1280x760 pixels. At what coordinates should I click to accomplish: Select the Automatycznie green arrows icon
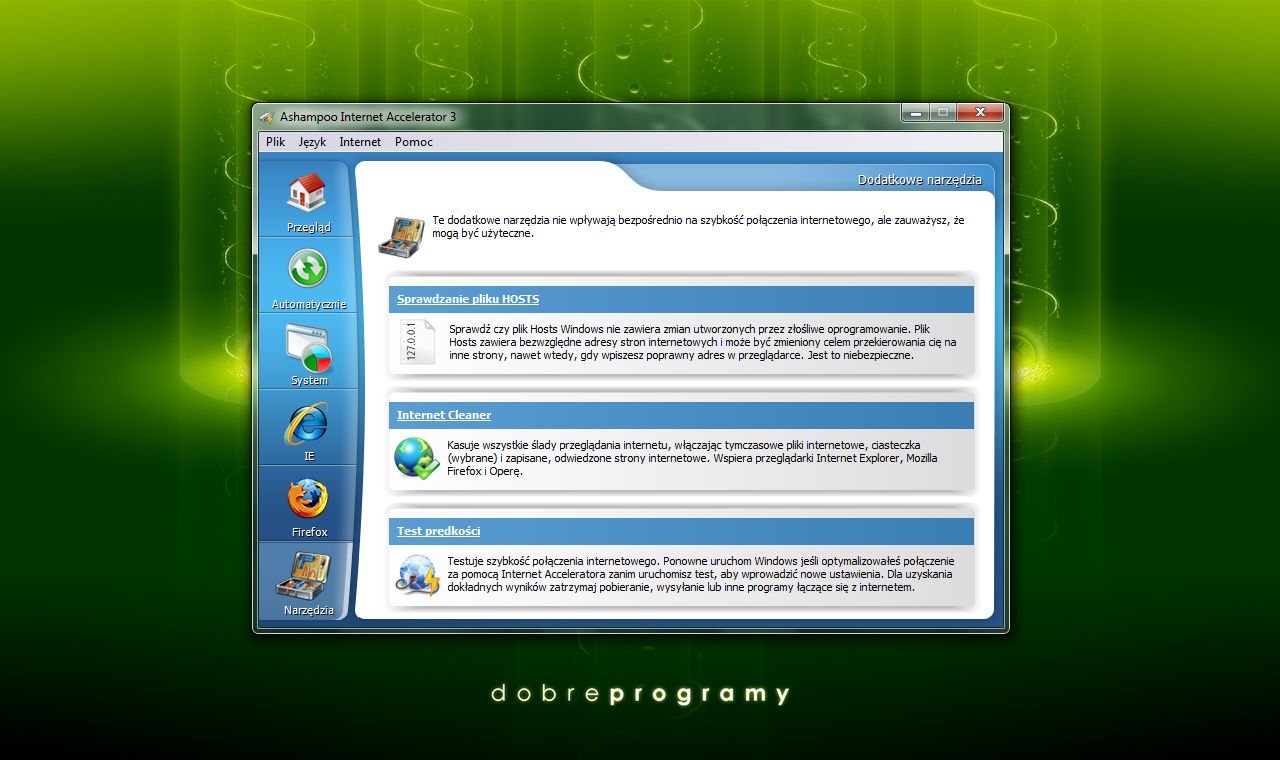tap(307, 268)
